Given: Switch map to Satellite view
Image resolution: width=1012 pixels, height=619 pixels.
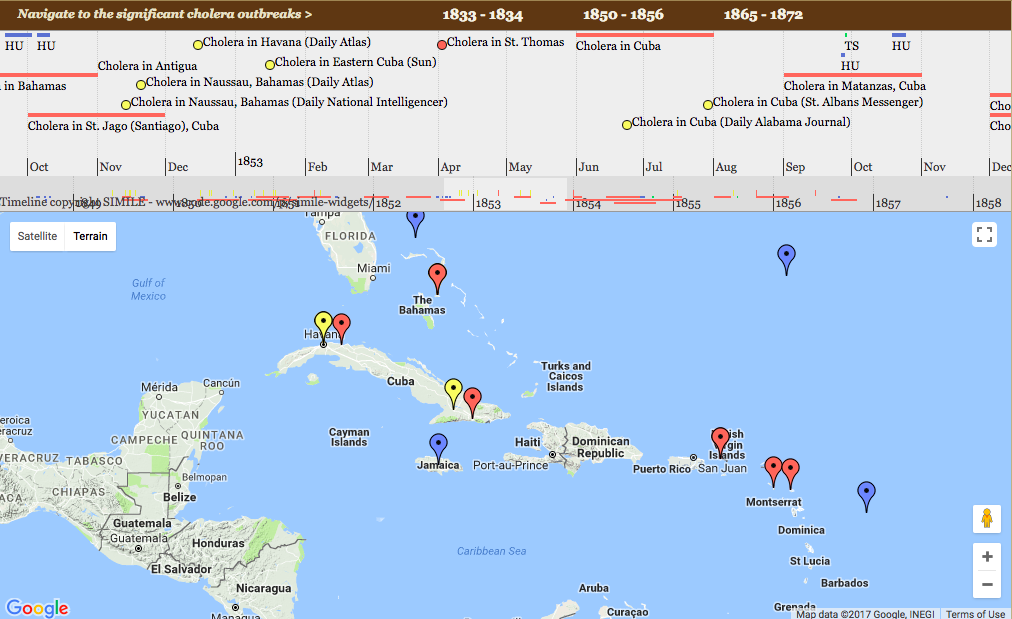Looking at the screenshot, I should pyautogui.click(x=37, y=237).
